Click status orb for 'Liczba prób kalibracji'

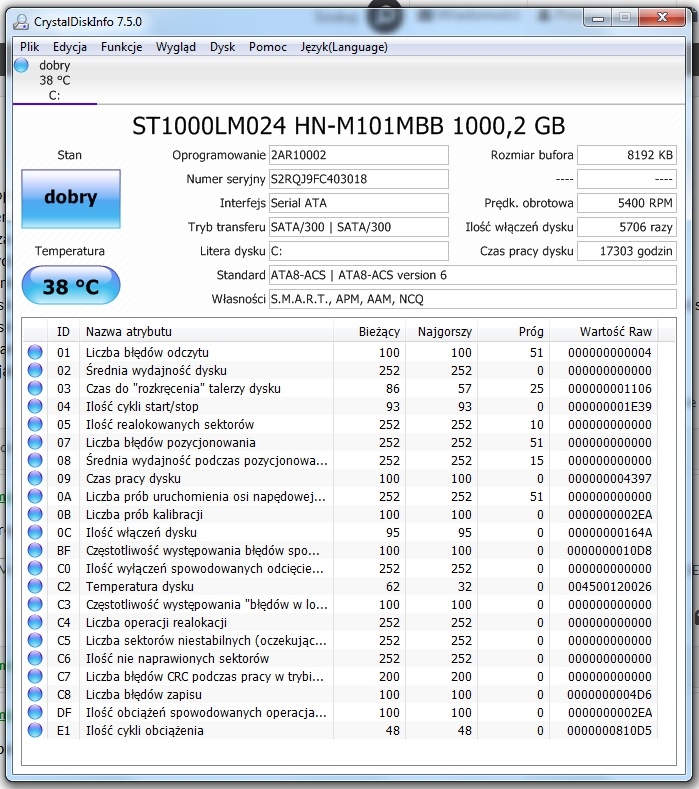pos(35,514)
